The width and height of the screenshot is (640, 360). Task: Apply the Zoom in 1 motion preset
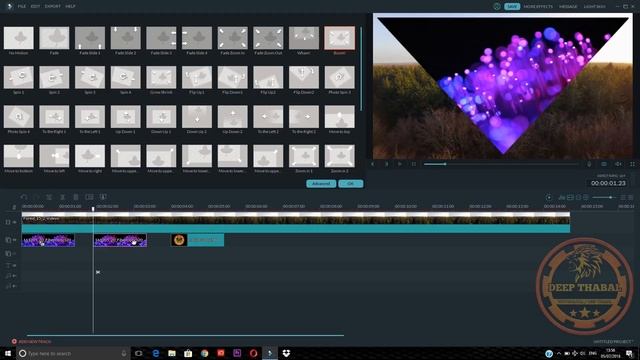point(304,156)
